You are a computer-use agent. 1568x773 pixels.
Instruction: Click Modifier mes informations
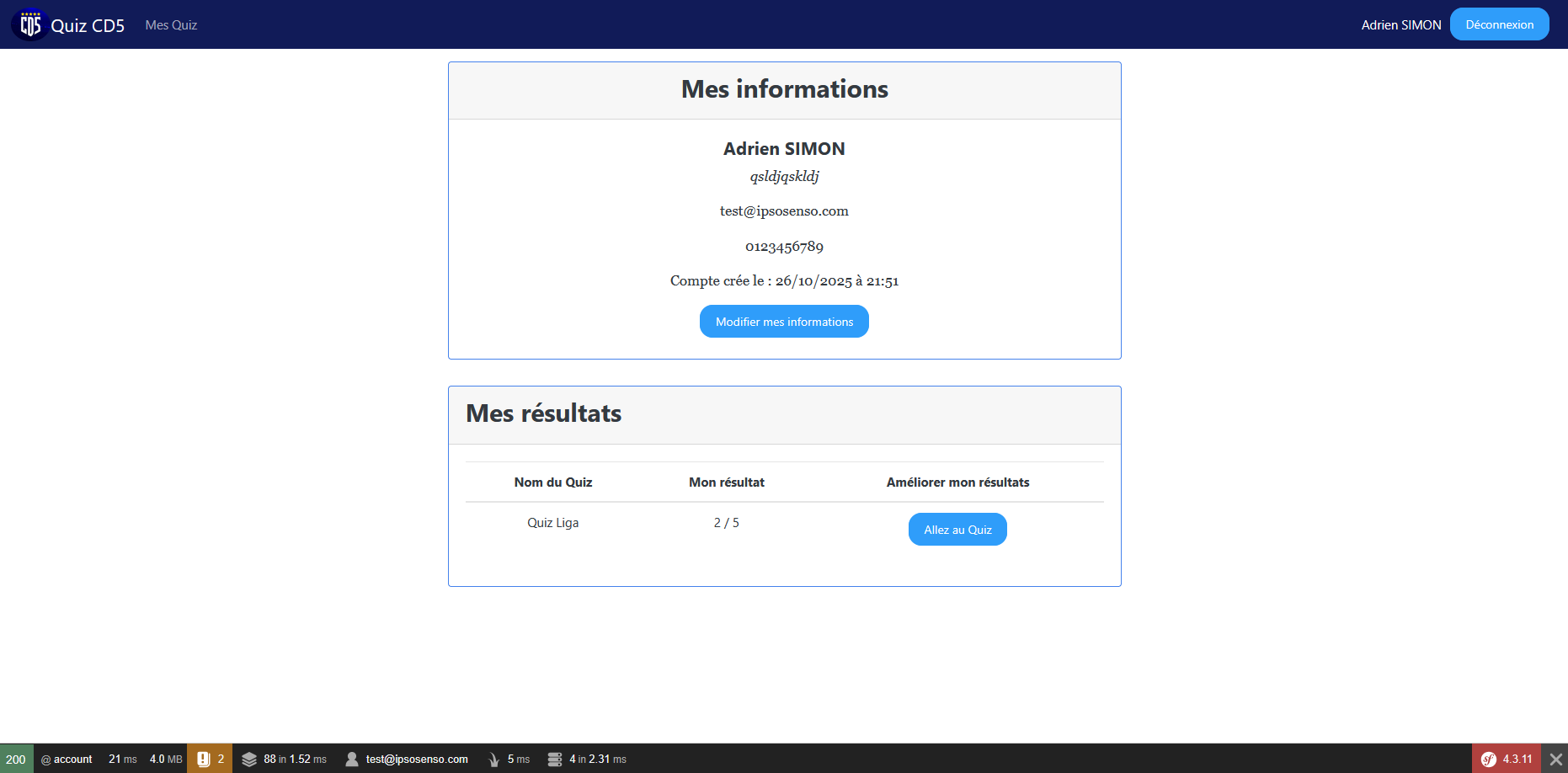click(783, 321)
